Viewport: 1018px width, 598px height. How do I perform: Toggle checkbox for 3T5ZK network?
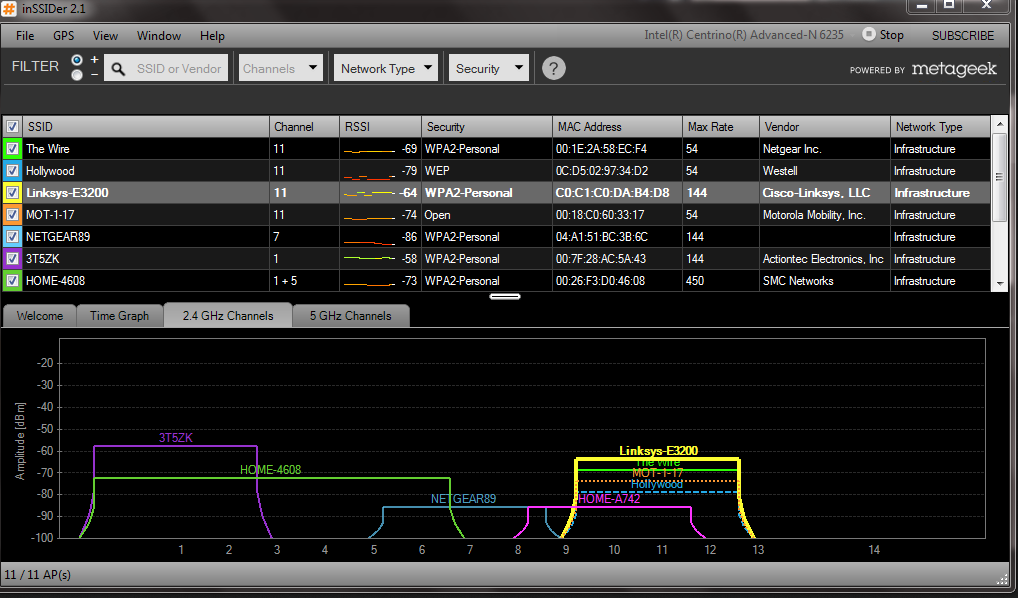(12, 258)
